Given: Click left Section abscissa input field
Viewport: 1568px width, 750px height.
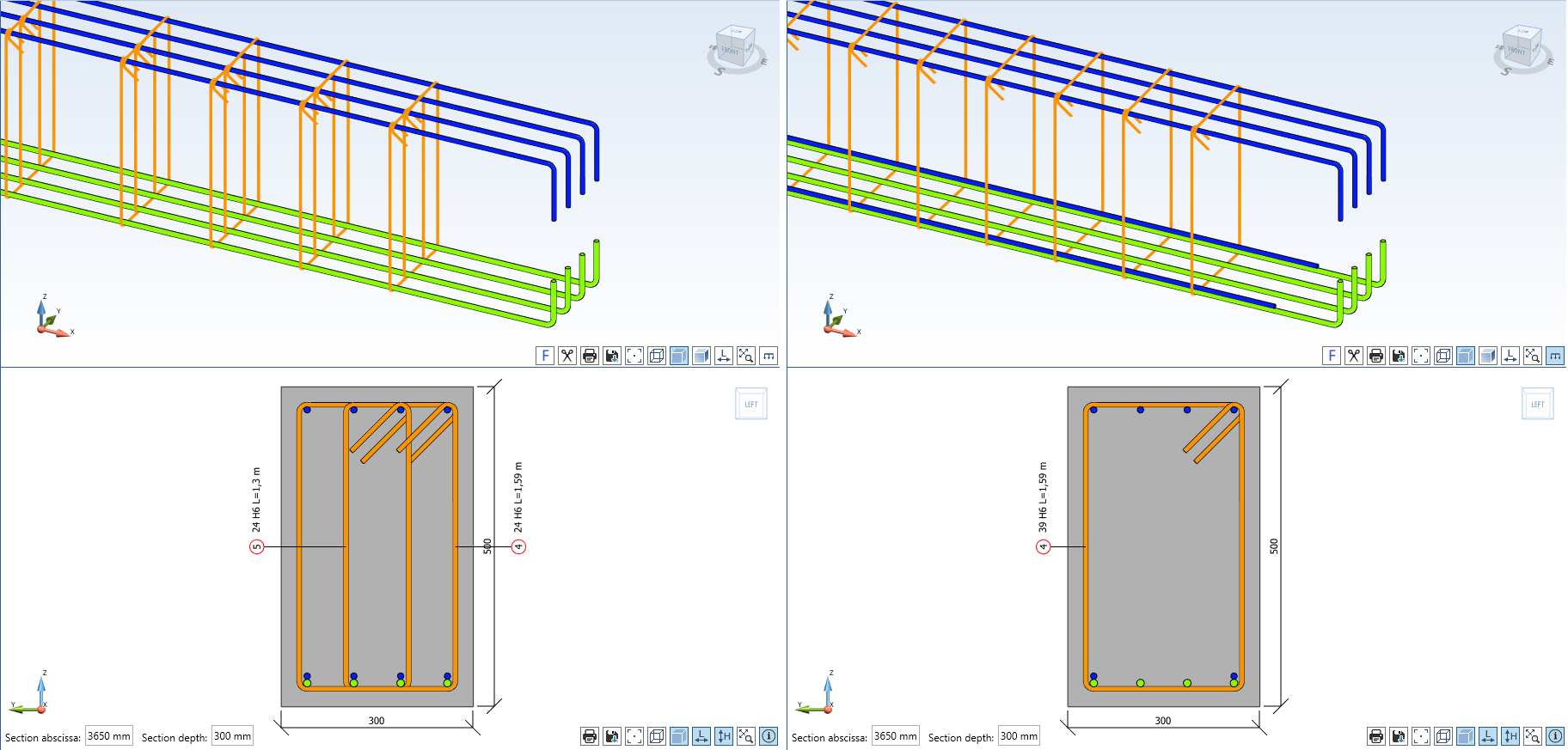Looking at the screenshot, I should [109, 736].
